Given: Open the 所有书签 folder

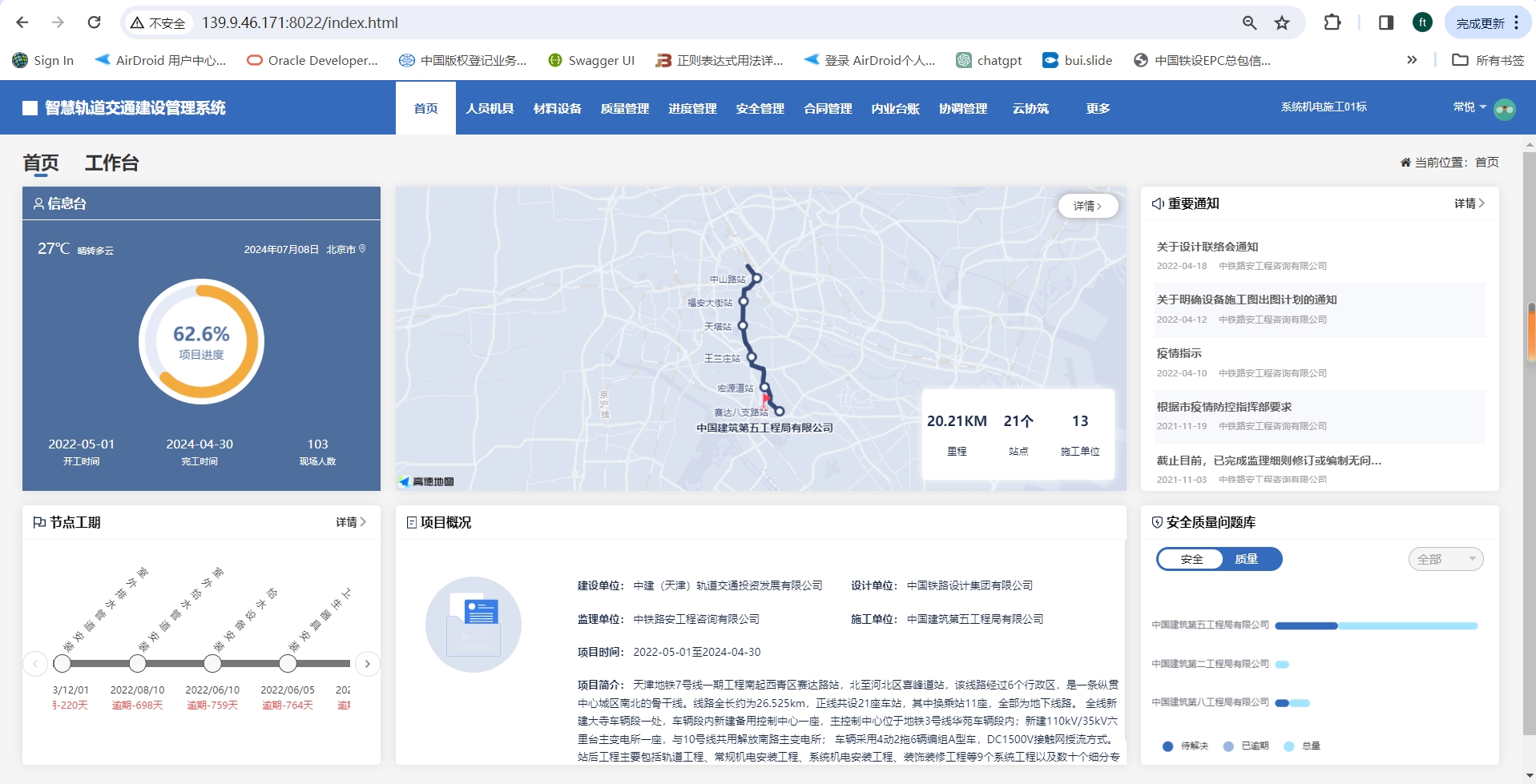Looking at the screenshot, I should (x=1488, y=60).
